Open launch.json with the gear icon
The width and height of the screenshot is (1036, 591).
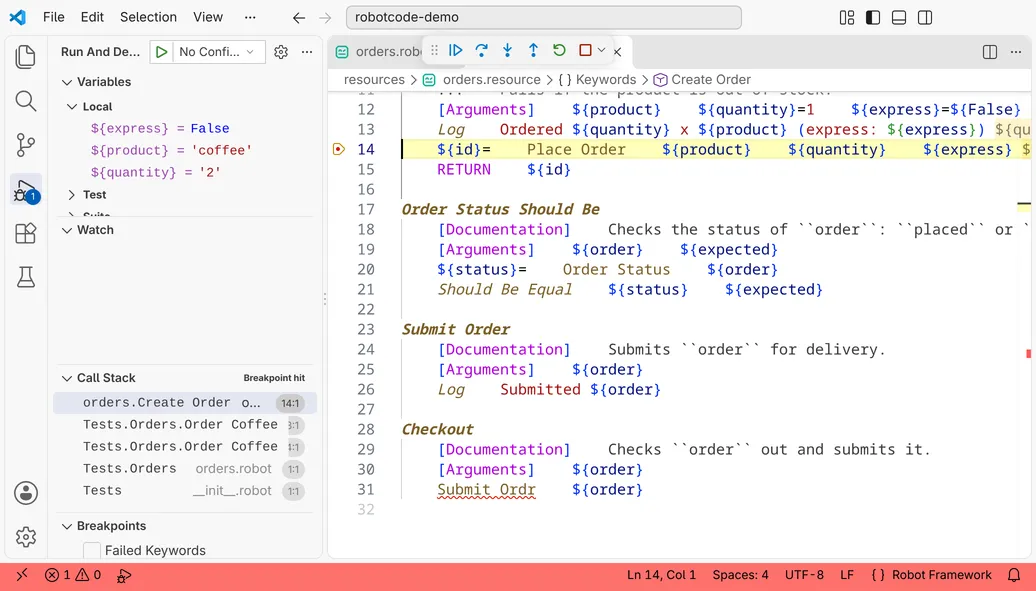tap(281, 52)
